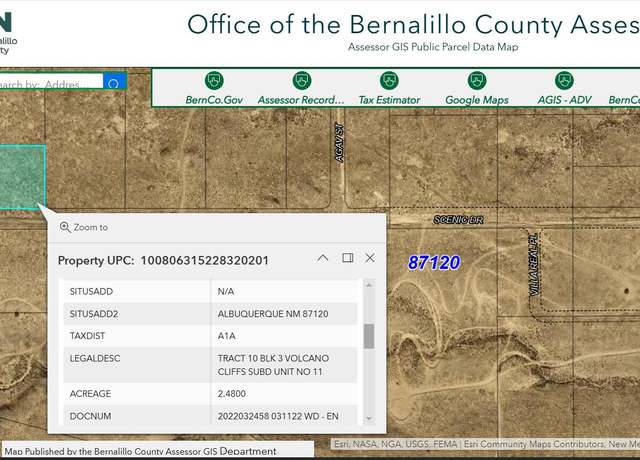This screenshot has width=640, height=460.
Task: Click the DOCNUM field name
Action: (90, 416)
